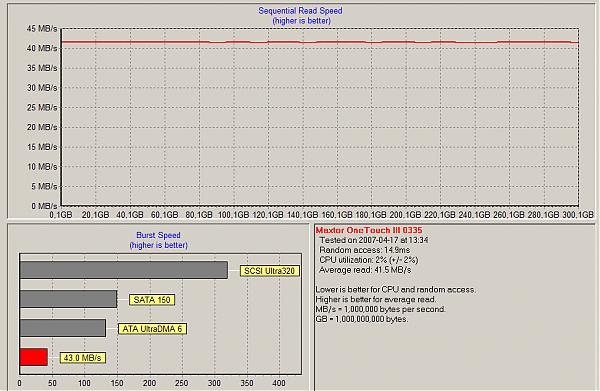Click the gray SCSI Ultra320 bar
This screenshot has width=600, height=391.
(124, 270)
